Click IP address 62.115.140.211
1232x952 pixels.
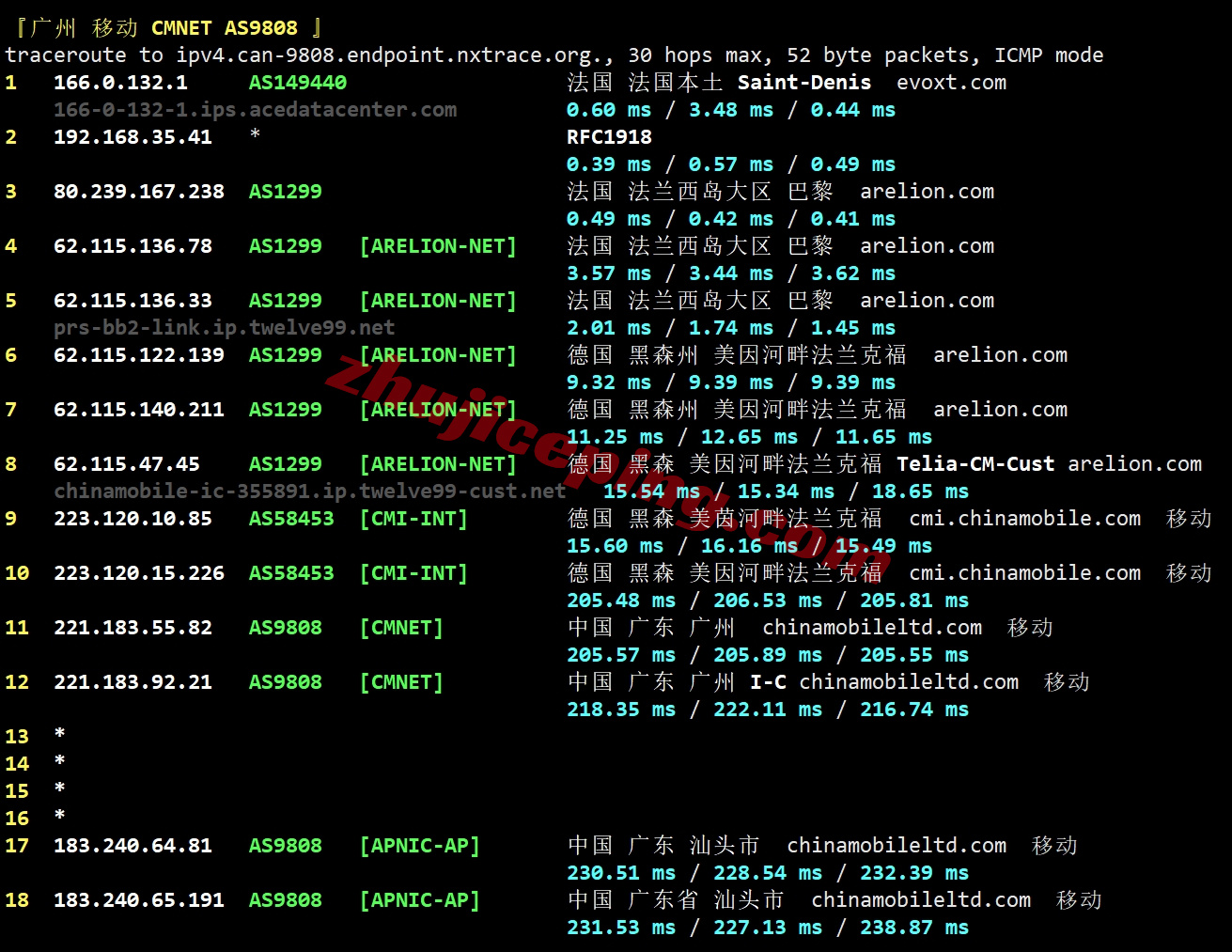pyautogui.click(x=139, y=410)
